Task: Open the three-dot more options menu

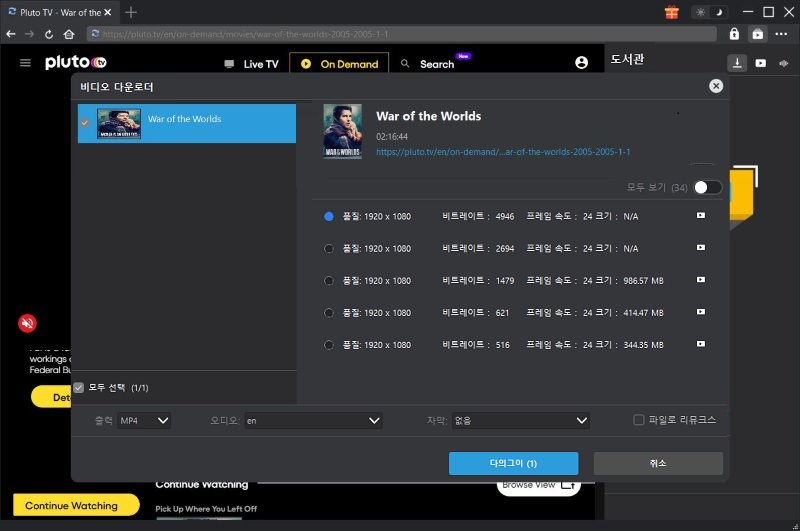Action: [x=781, y=34]
